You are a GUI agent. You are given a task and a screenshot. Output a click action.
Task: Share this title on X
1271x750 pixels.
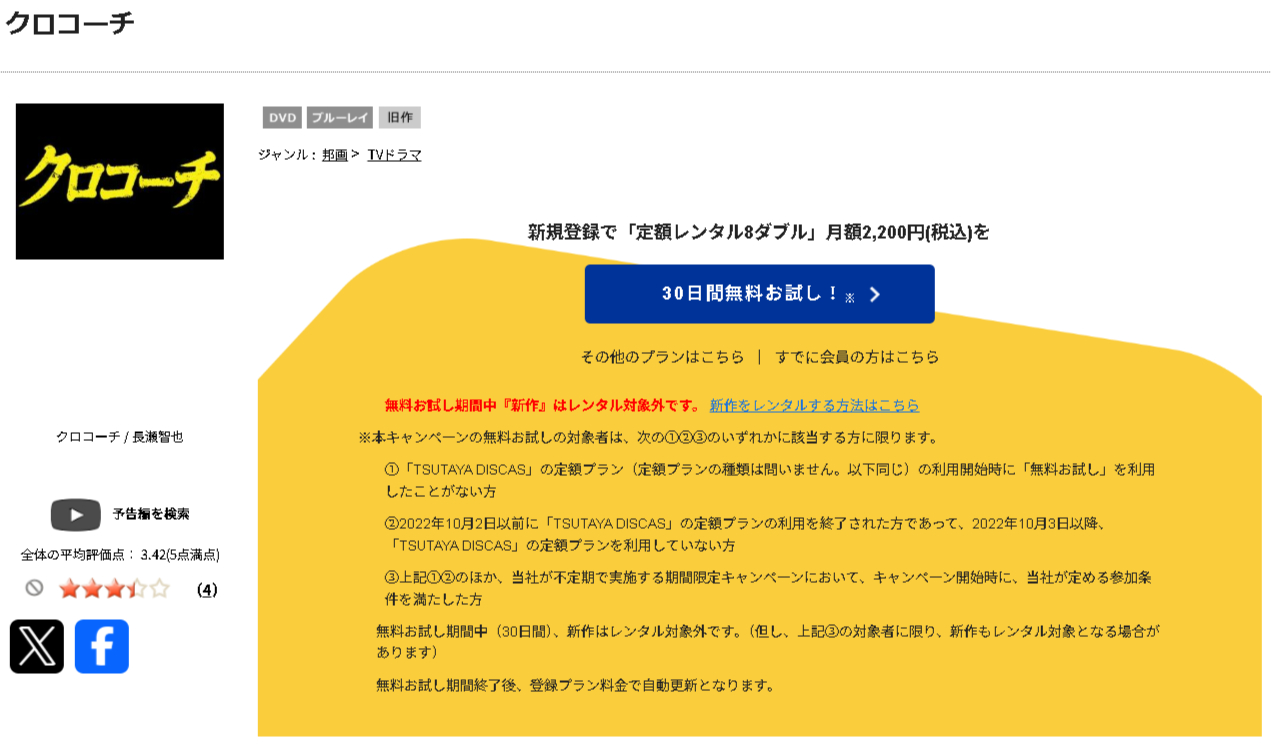pos(37,646)
